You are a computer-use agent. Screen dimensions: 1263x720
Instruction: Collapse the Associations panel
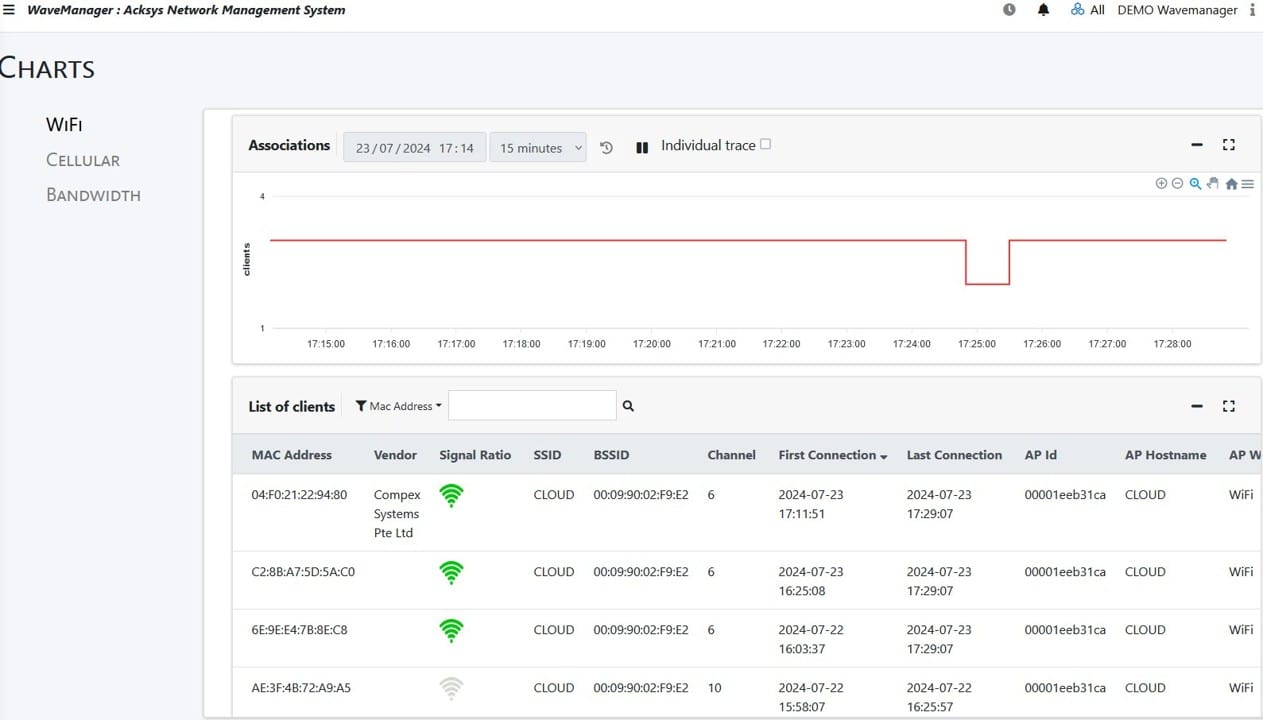pyautogui.click(x=1197, y=144)
